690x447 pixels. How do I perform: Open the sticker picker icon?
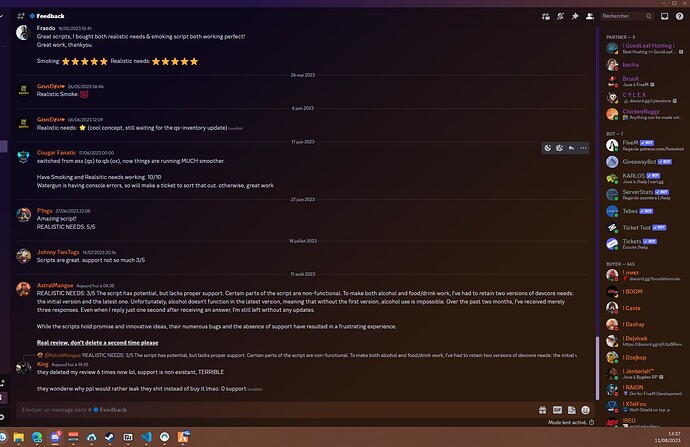(572, 410)
